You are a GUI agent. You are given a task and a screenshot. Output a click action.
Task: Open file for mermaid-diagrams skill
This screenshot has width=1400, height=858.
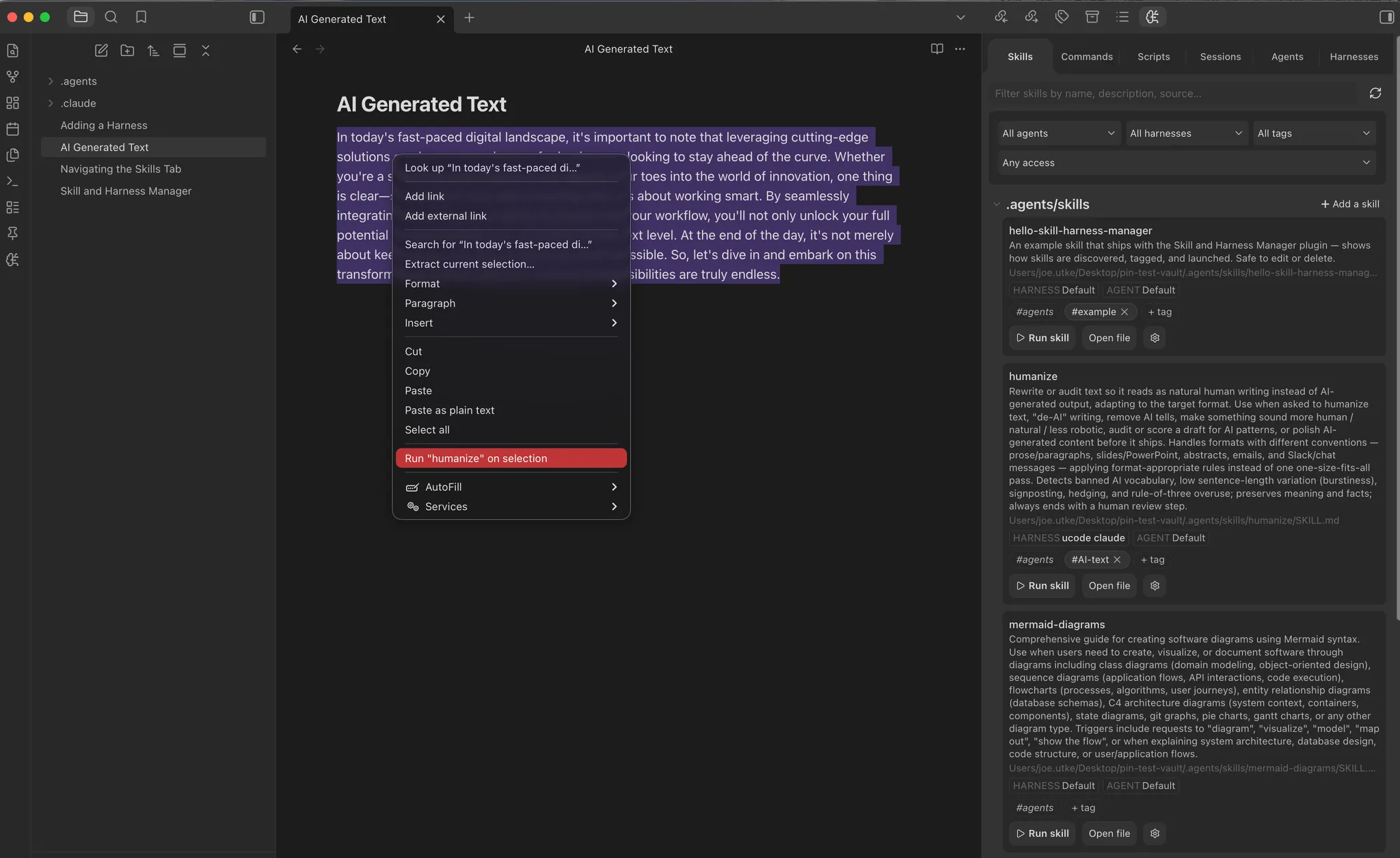click(1109, 833)
